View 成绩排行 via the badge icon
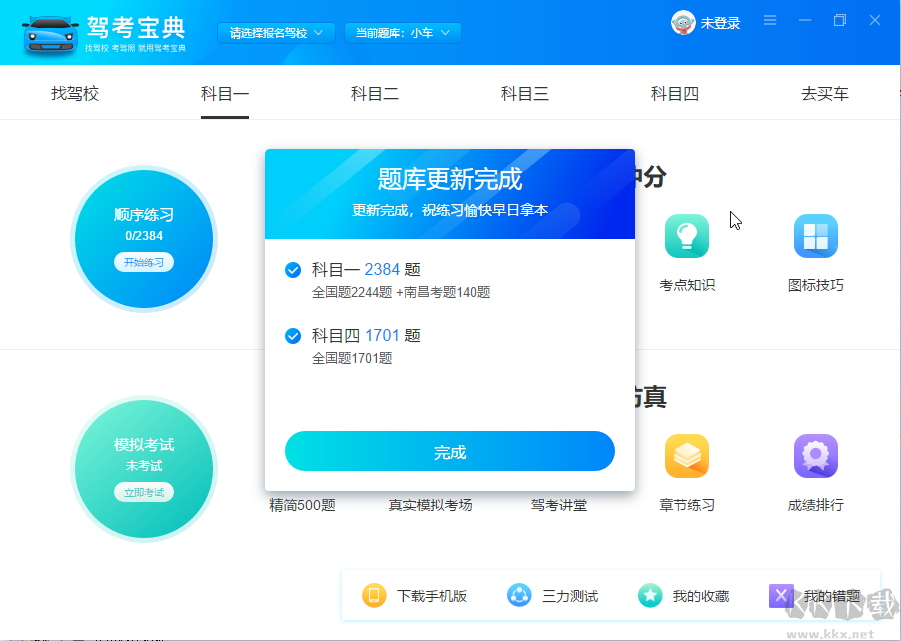The image size is (901, 641). [x=815, y=455]
